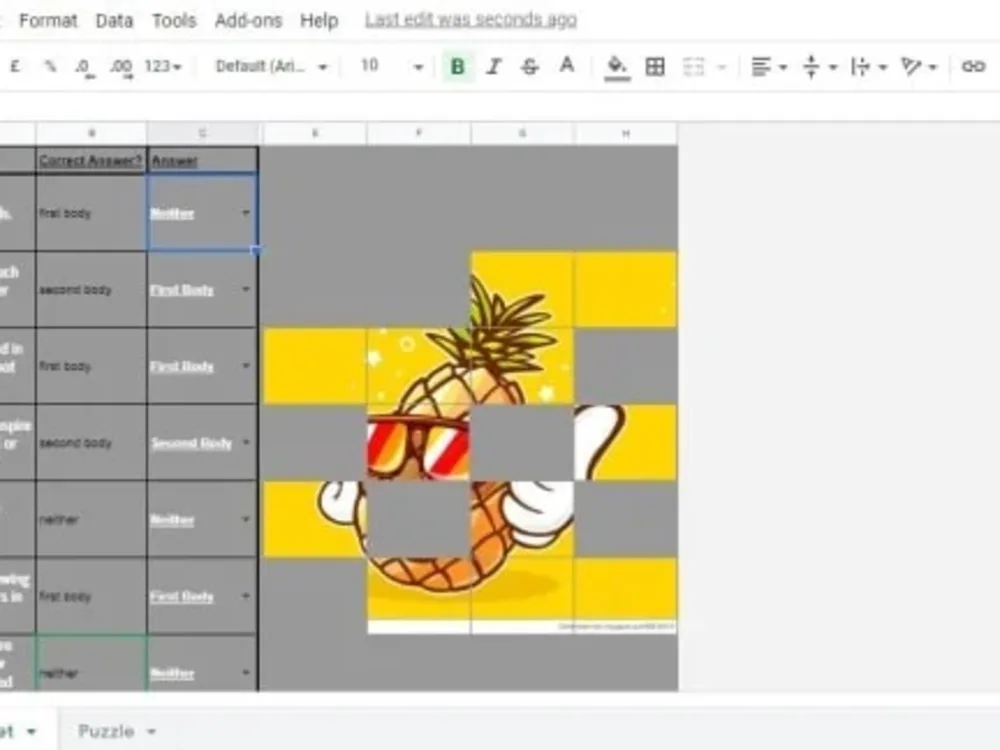This screenshot has width=1000, height=750.
Task: Select column H header
Action: coord(626,133)
